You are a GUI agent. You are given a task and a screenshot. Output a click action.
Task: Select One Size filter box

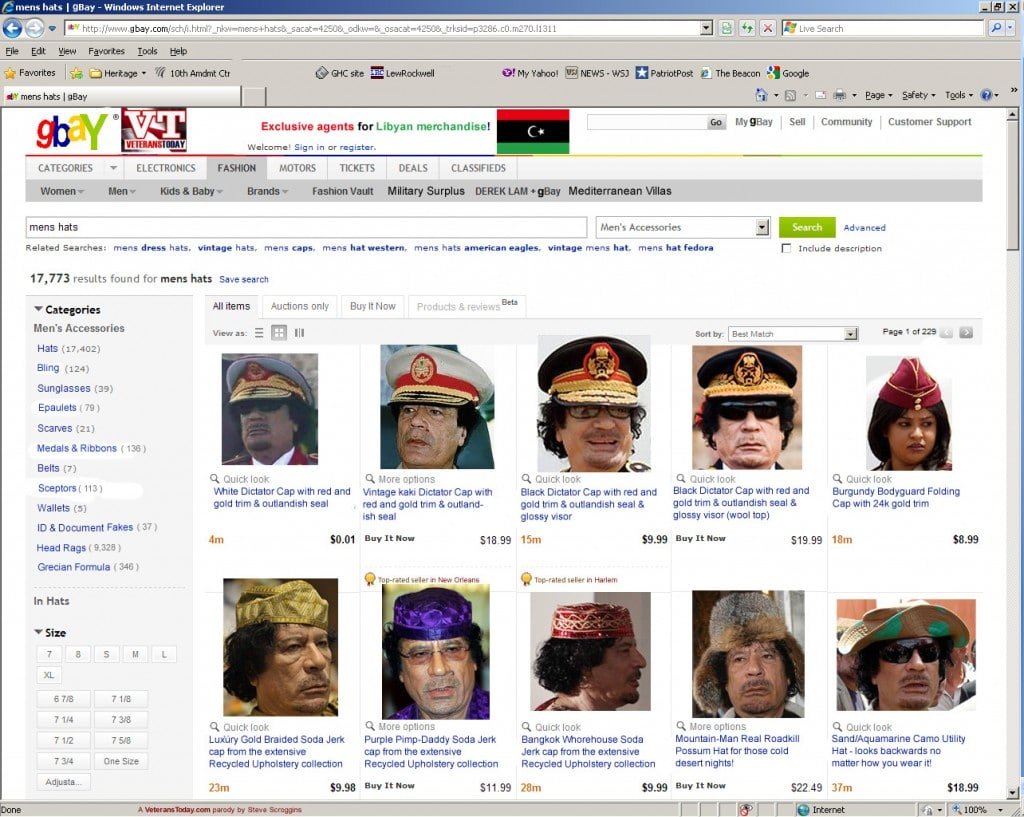(x=121, y=761)
